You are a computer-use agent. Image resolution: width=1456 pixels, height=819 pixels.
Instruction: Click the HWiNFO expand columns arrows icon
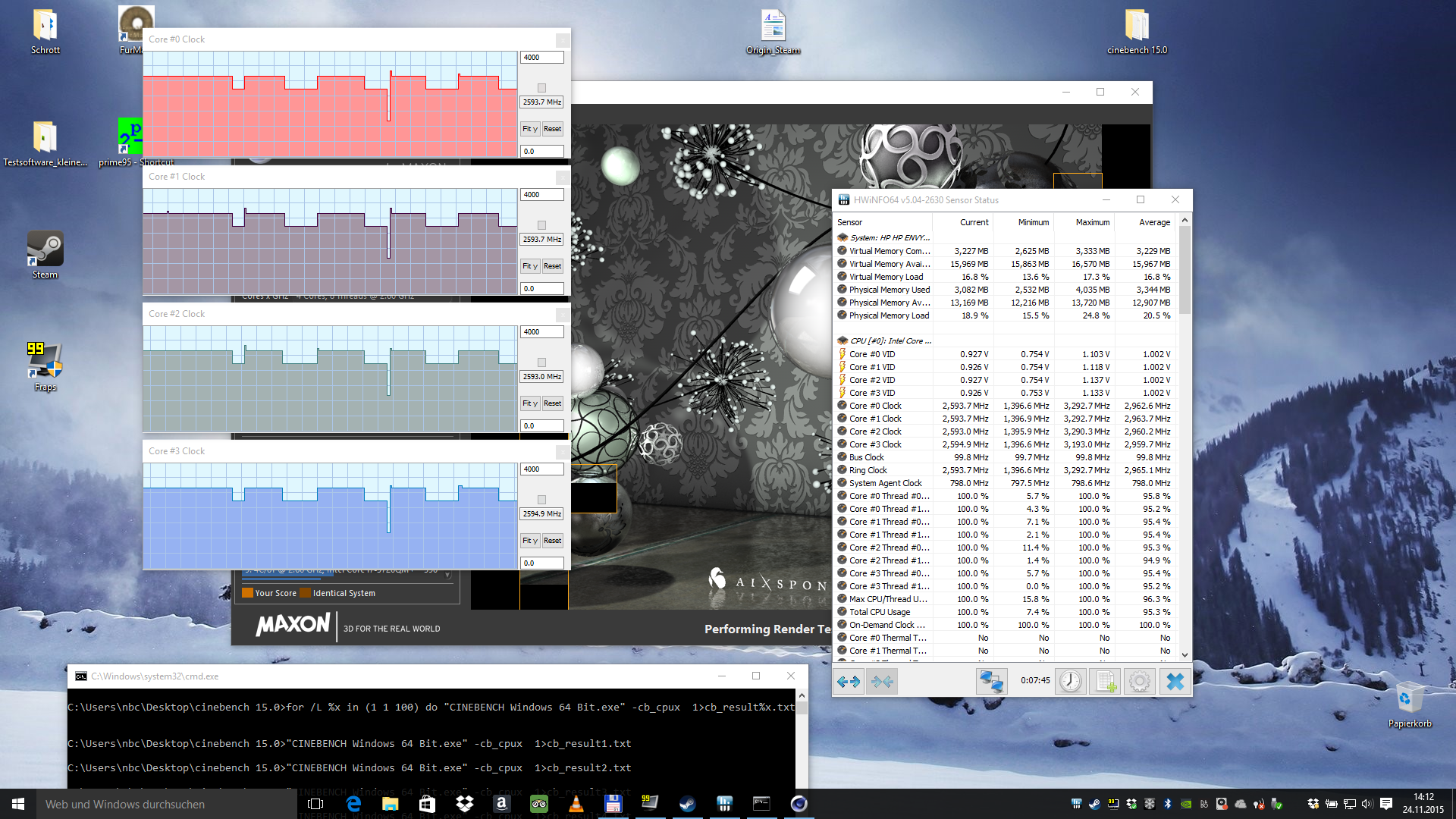coord(849,682)
